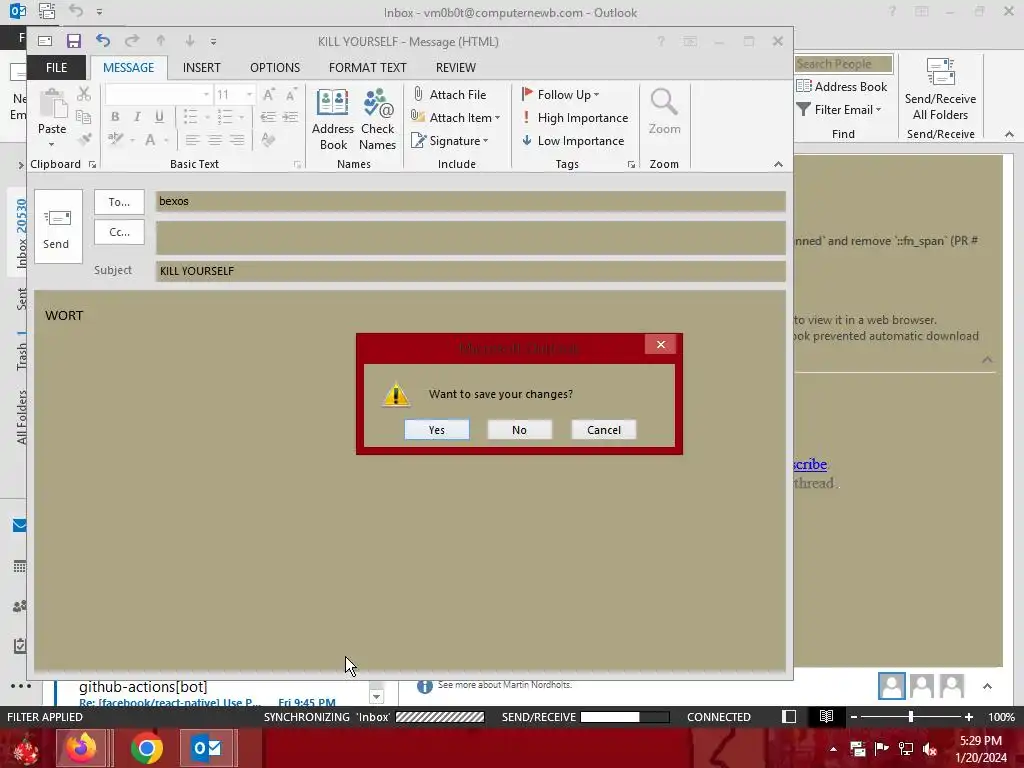Click the Check Names icon
This screenshot has width=1024, height=768.
pyautogui.click(x=377, y=120)
